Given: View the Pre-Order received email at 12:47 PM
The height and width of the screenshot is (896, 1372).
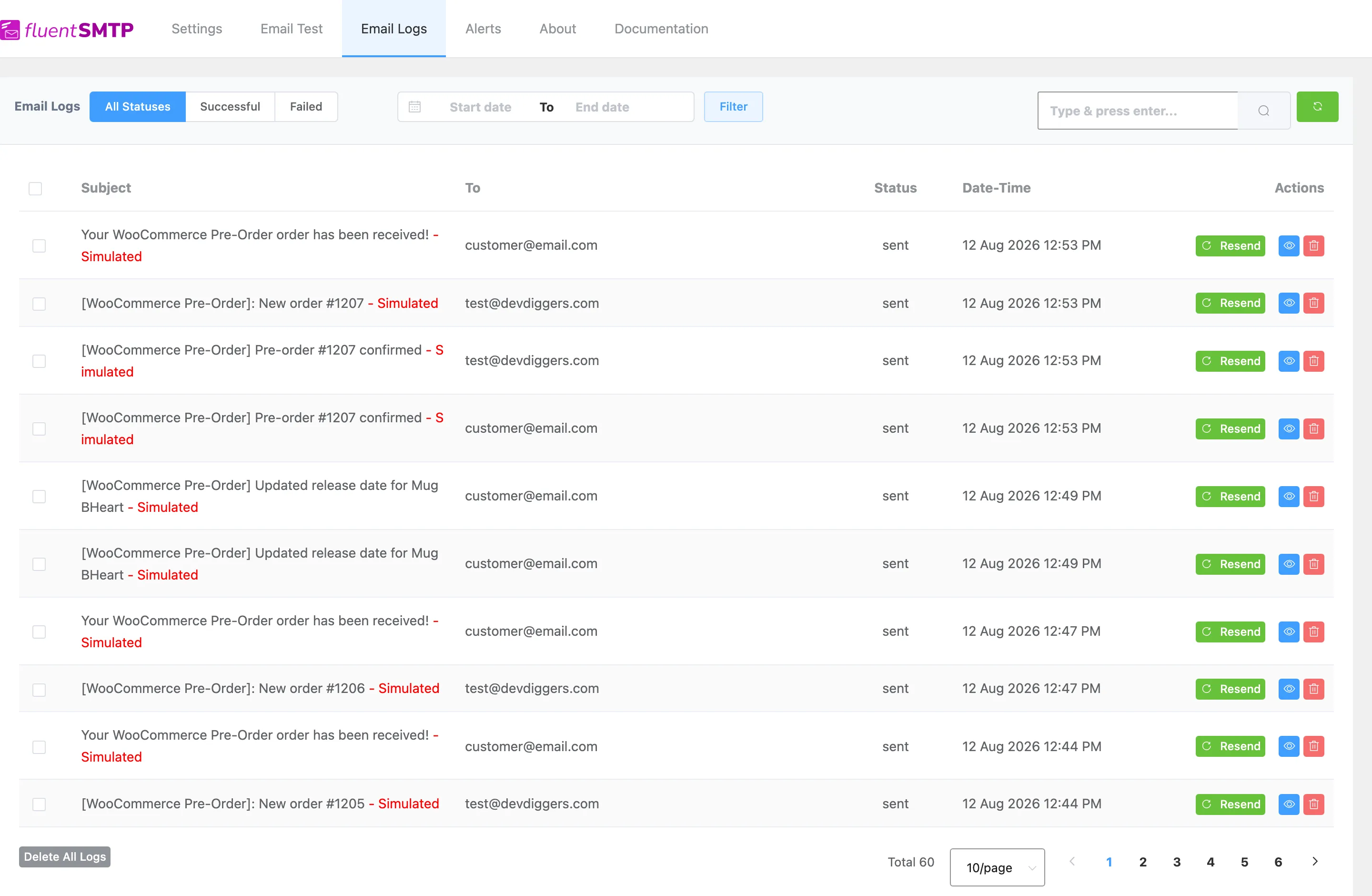Looking at the screenshot, I should point(1289,631).
